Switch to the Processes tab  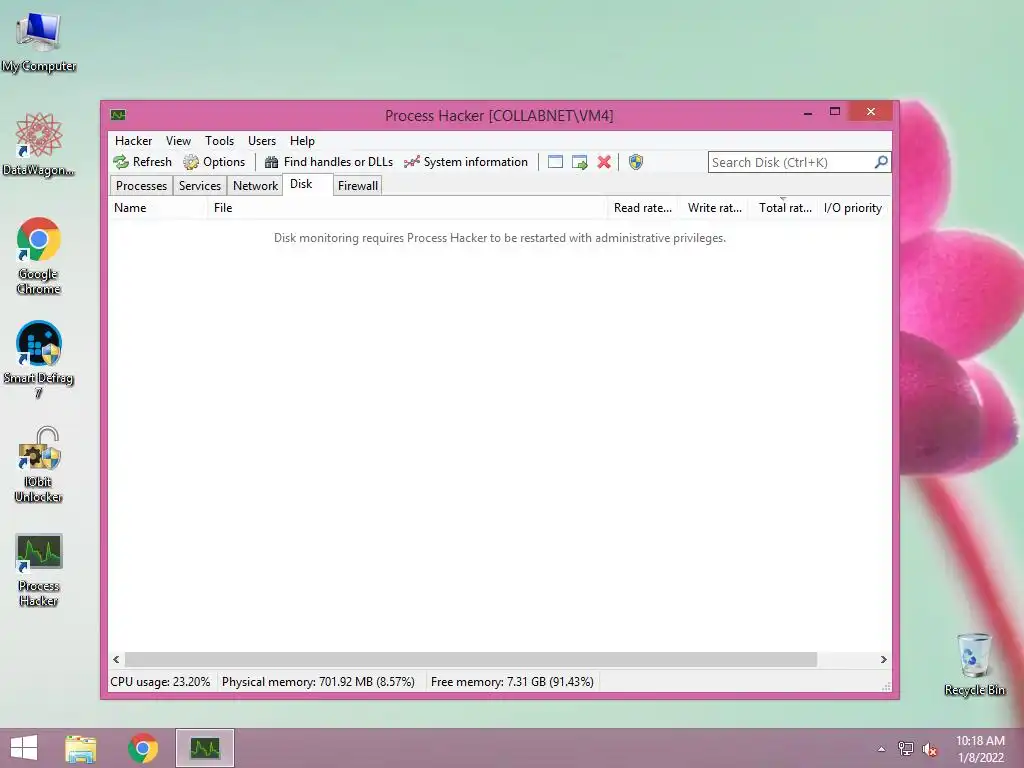point(141,185)
